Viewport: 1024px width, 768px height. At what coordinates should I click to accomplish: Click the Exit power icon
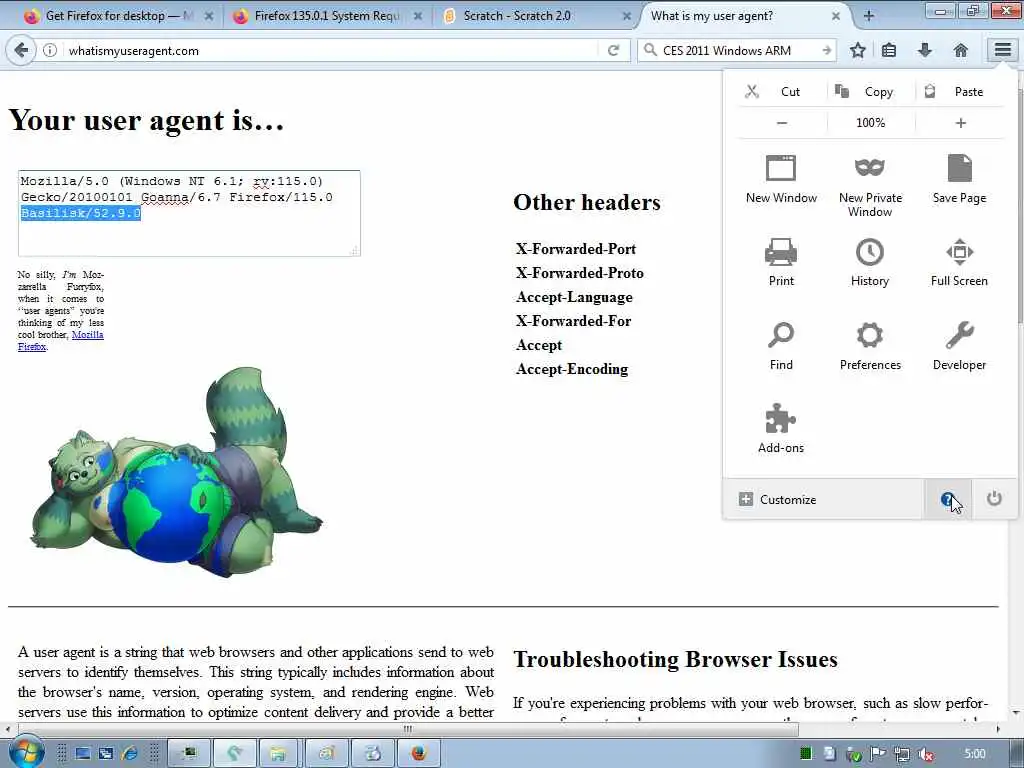tap(994, 499)
